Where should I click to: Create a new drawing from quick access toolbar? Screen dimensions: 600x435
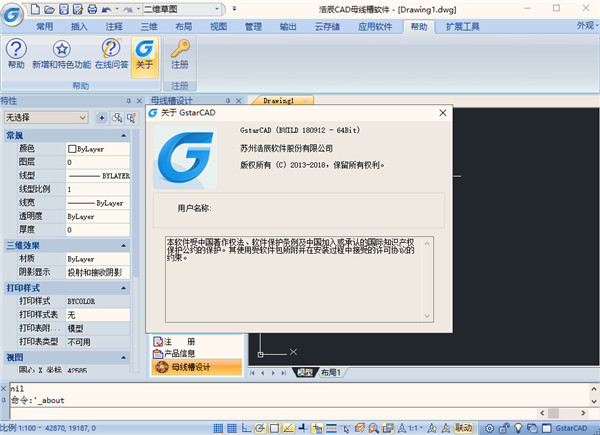(35, 9)
